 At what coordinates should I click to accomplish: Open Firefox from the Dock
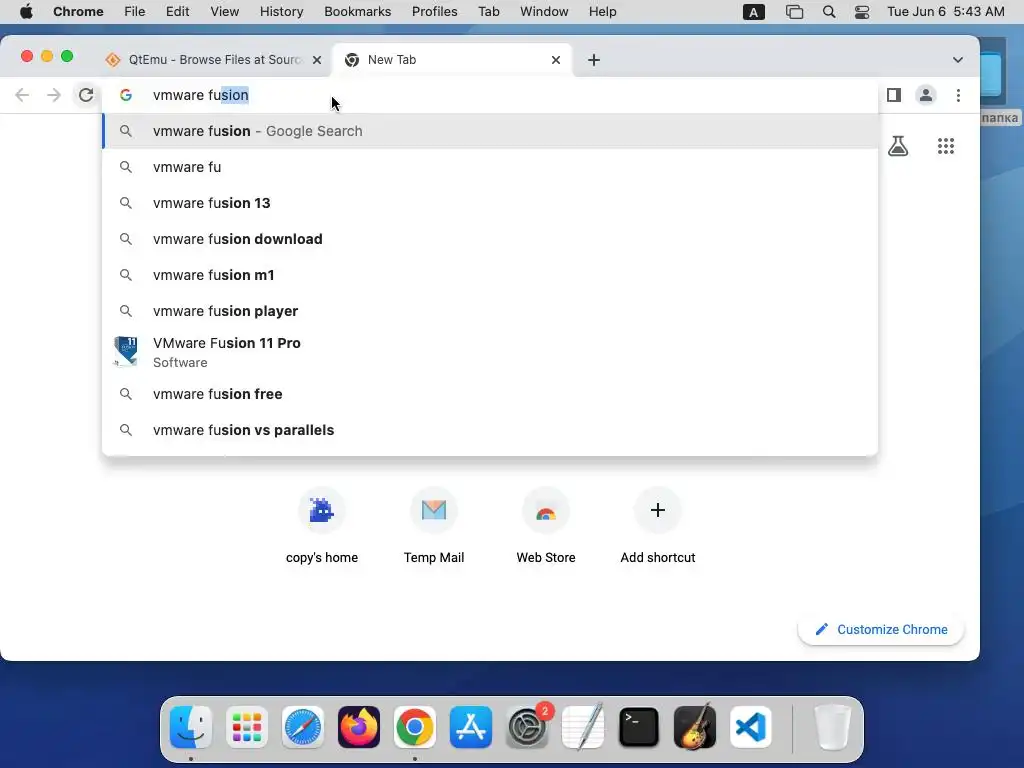(359, 728)
